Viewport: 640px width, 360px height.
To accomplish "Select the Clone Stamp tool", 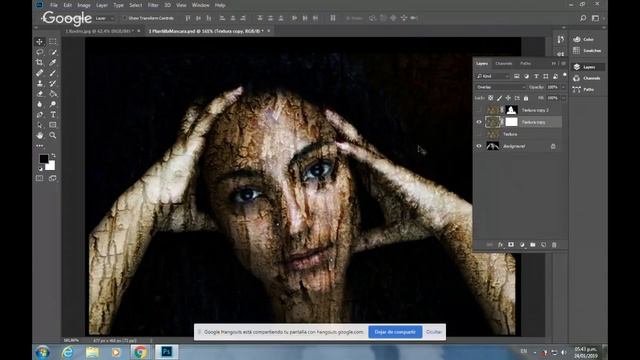I will tap(40, 83).
